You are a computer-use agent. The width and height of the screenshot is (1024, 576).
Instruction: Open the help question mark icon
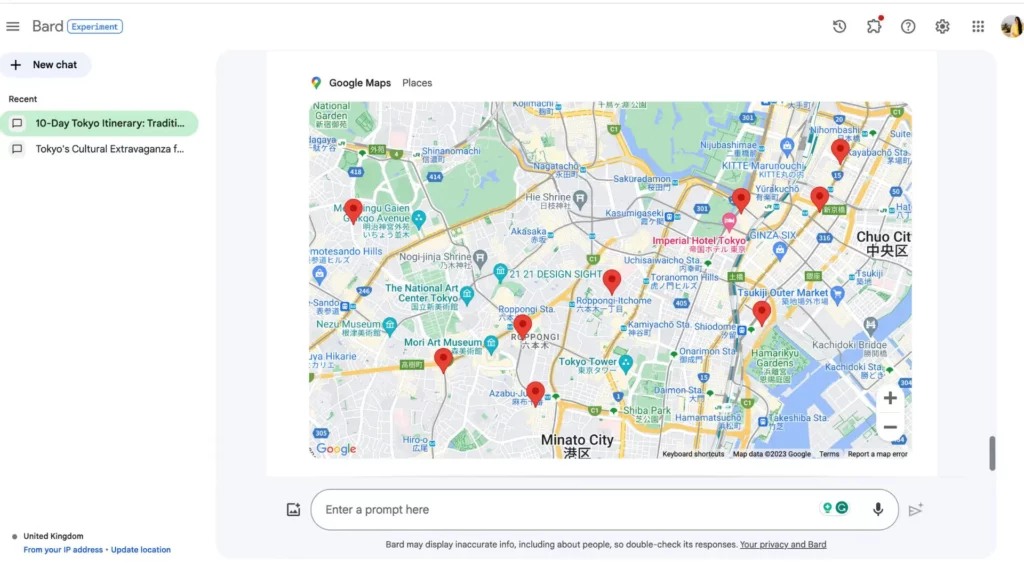coord(908,27)
